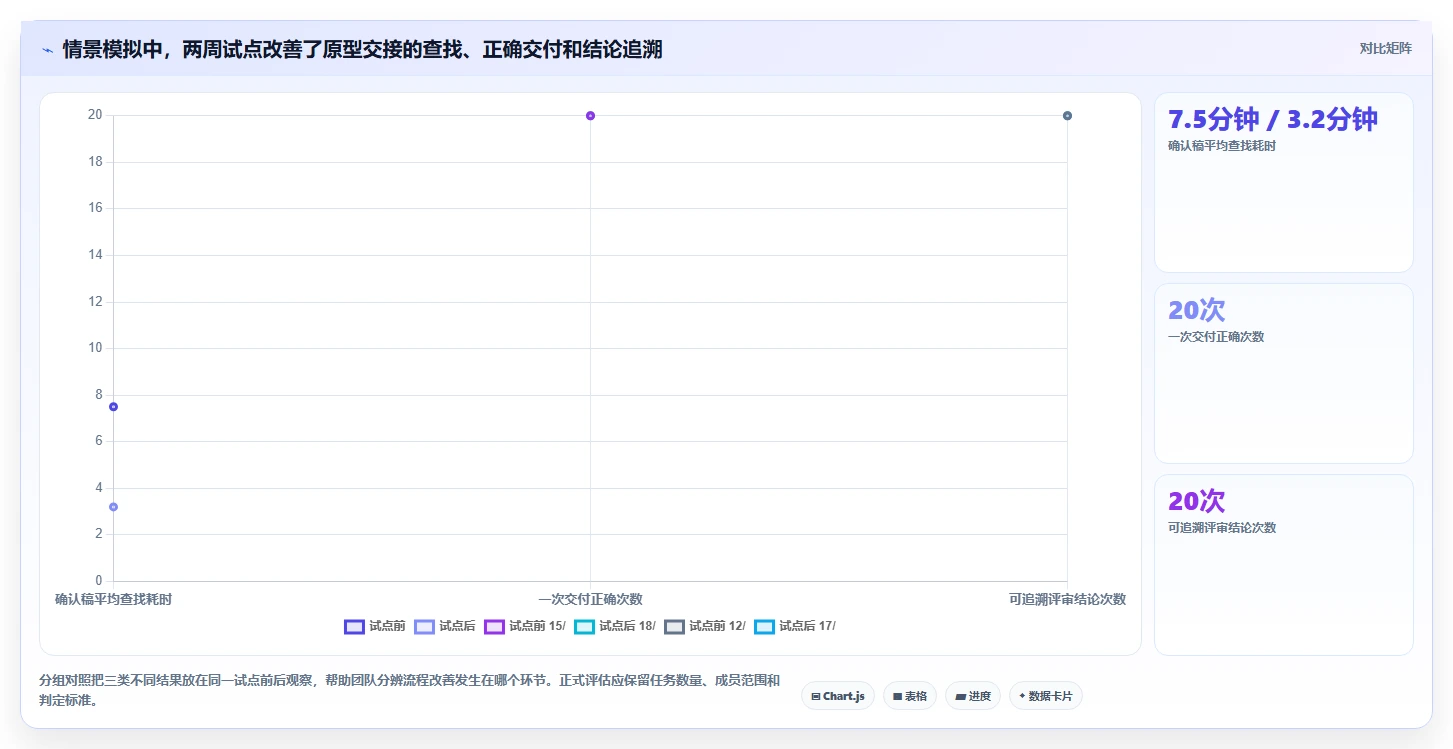
Task: Click the 7.5 data point on the chart
Action: pyautogui.click(x=114, y=407)
